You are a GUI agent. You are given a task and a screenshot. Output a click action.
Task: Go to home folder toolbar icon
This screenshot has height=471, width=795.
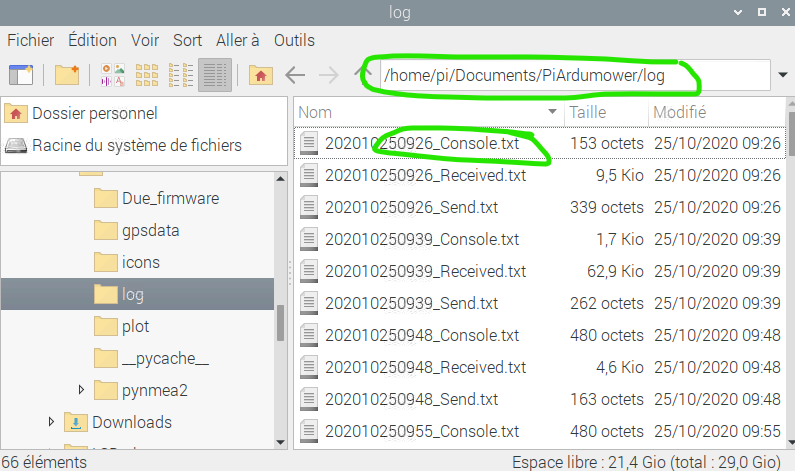tap(261, 75)
